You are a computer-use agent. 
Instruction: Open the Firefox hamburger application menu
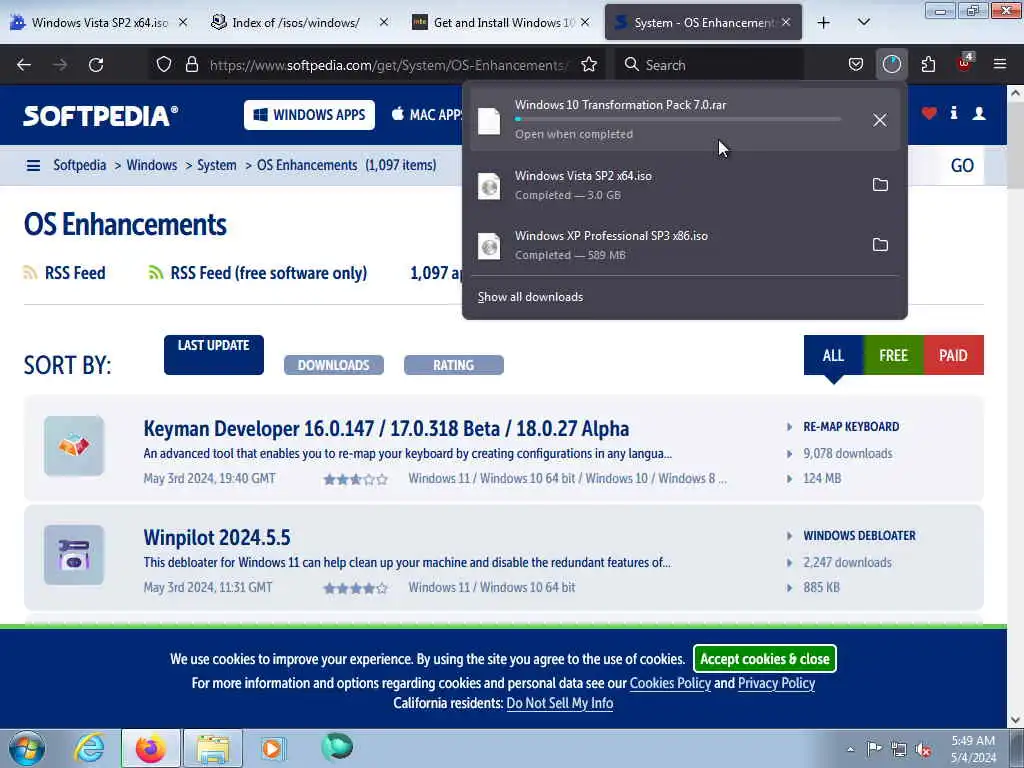(999, 64)
